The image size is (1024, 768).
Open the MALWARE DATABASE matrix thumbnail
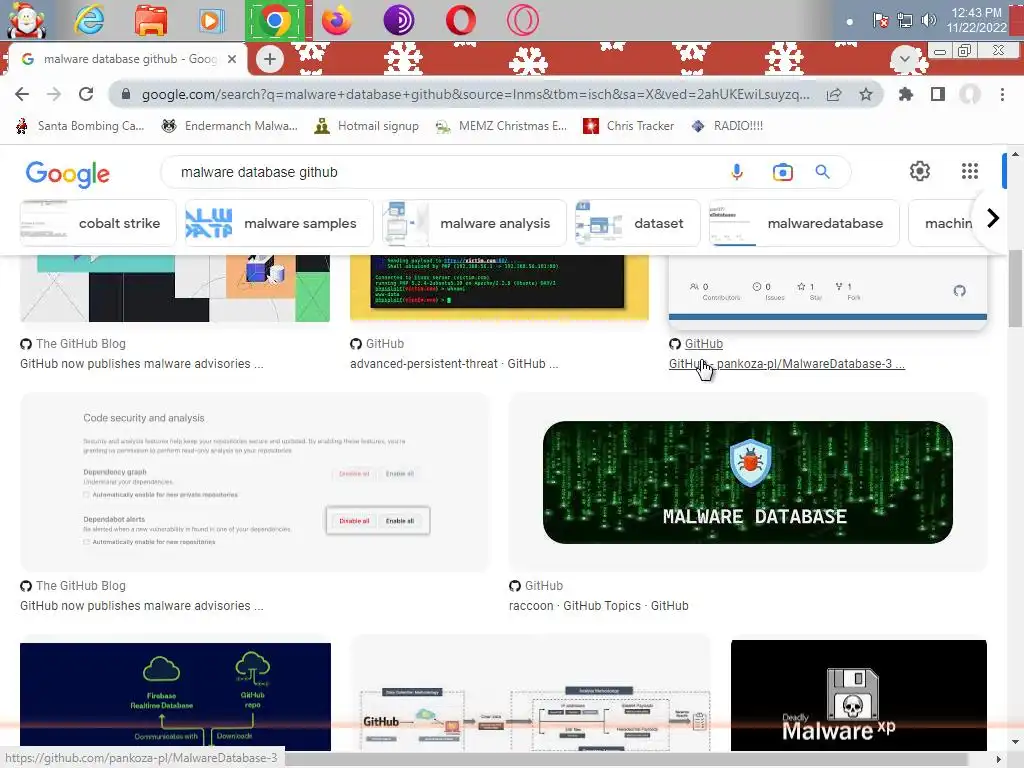(x=748, y=482)
